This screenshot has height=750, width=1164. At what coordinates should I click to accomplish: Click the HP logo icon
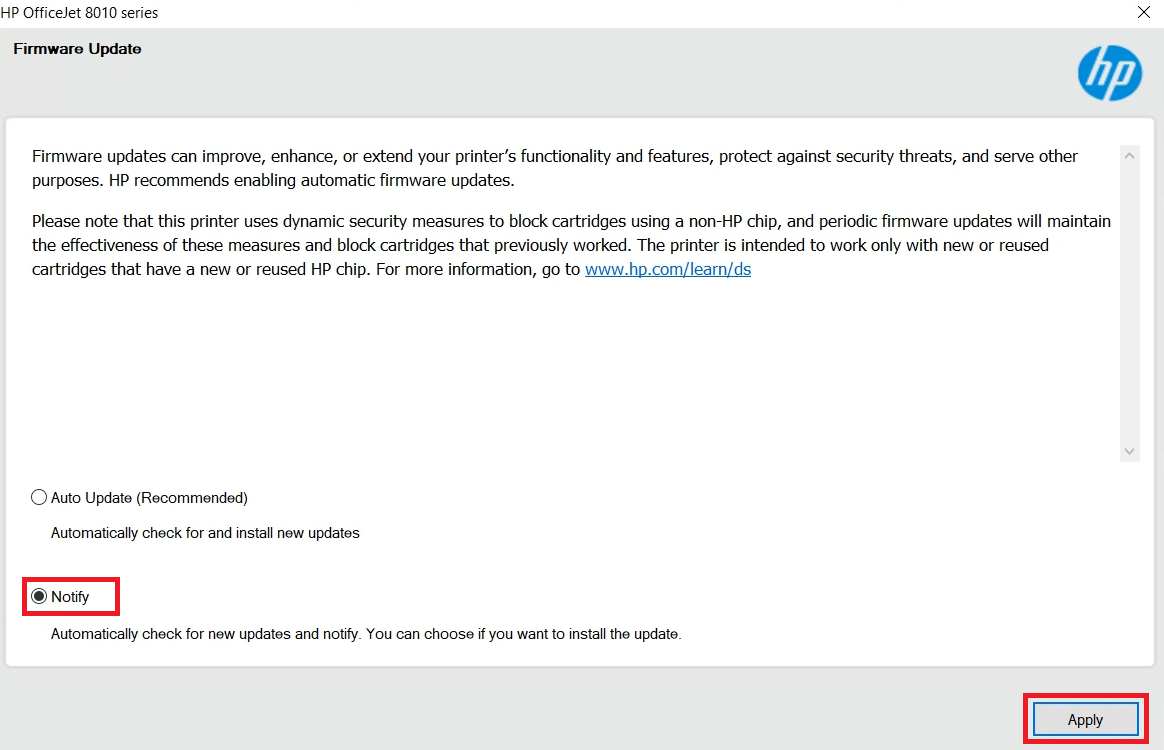[1110, 73]
